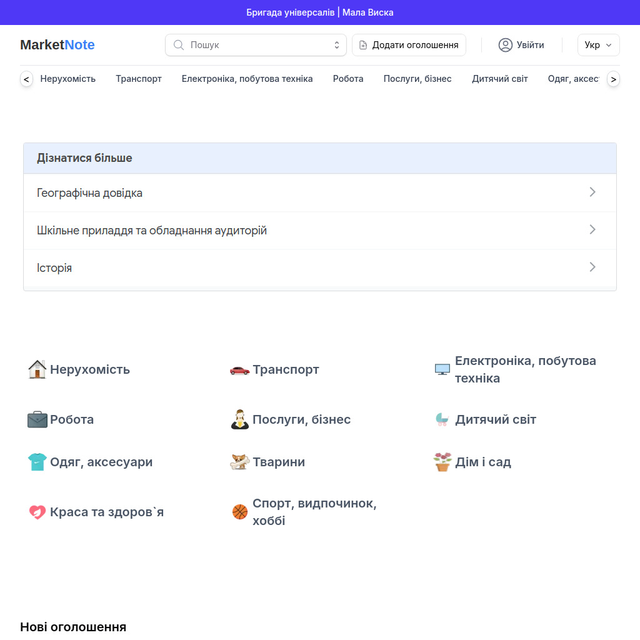
Task: Click the Дізнатися більше panel header
Action: (x=320, y=158)
